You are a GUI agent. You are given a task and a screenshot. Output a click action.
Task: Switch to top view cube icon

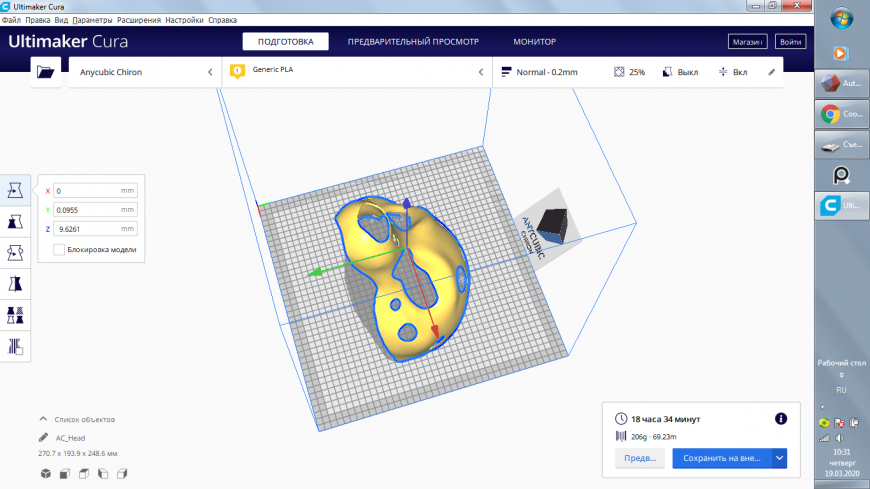(84, 473)
